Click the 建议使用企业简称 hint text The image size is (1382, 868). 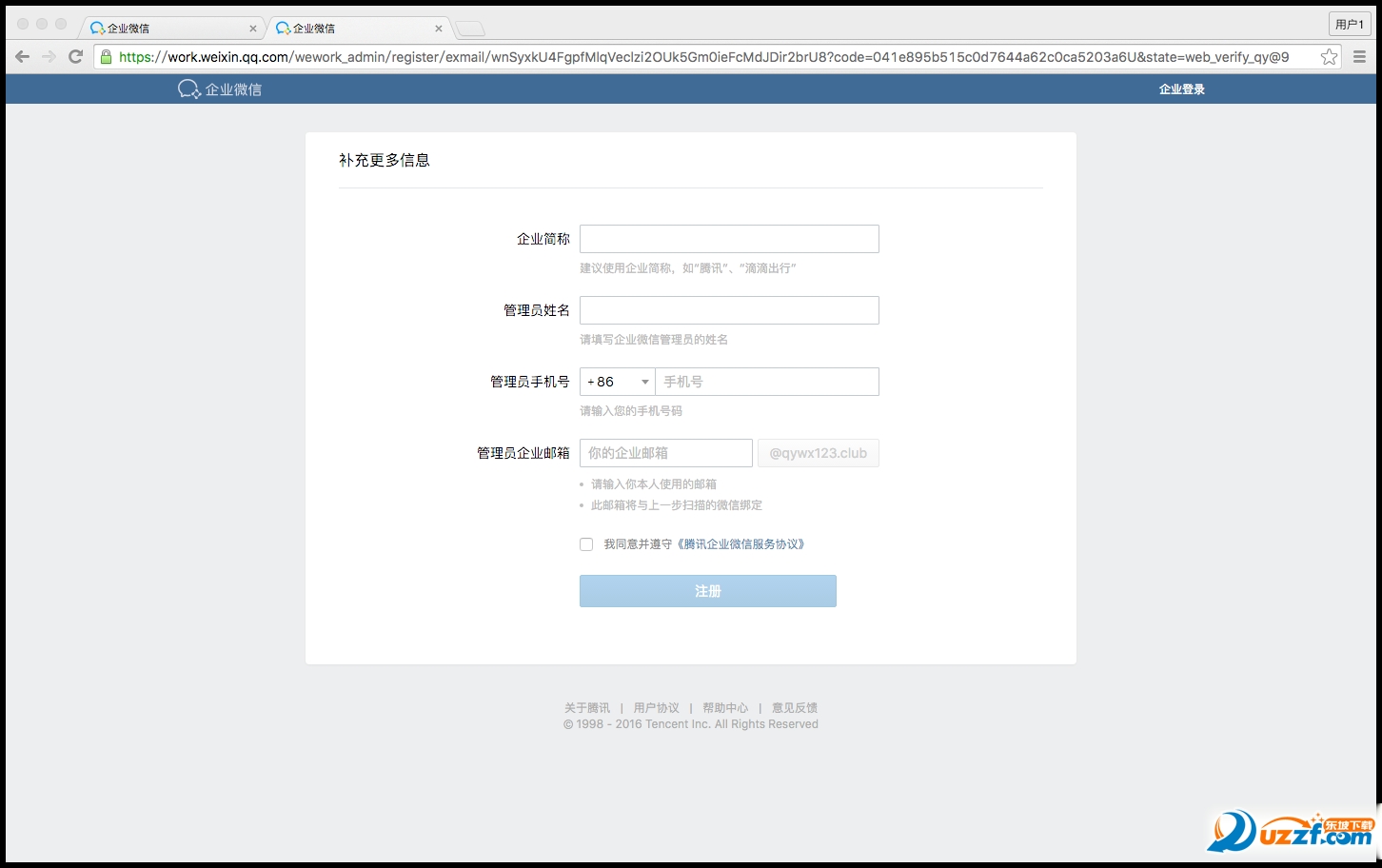688,268
